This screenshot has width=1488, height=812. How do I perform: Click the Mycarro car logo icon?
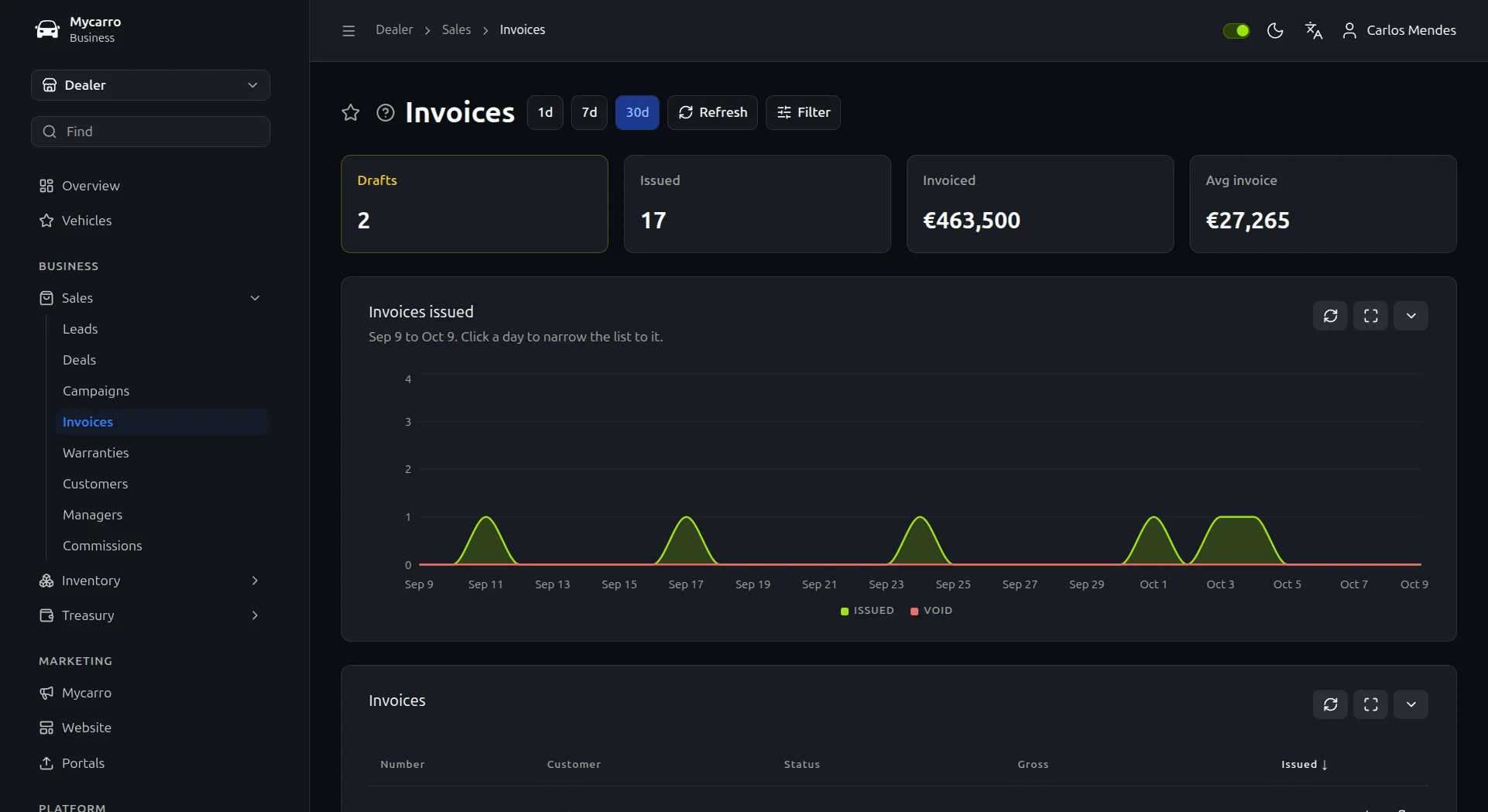coord(47,29)
